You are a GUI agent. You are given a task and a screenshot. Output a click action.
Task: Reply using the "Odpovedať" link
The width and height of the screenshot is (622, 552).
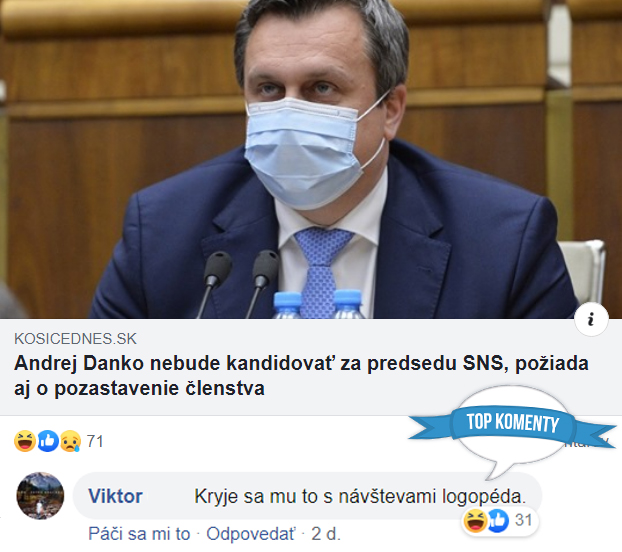coord(251,534)
